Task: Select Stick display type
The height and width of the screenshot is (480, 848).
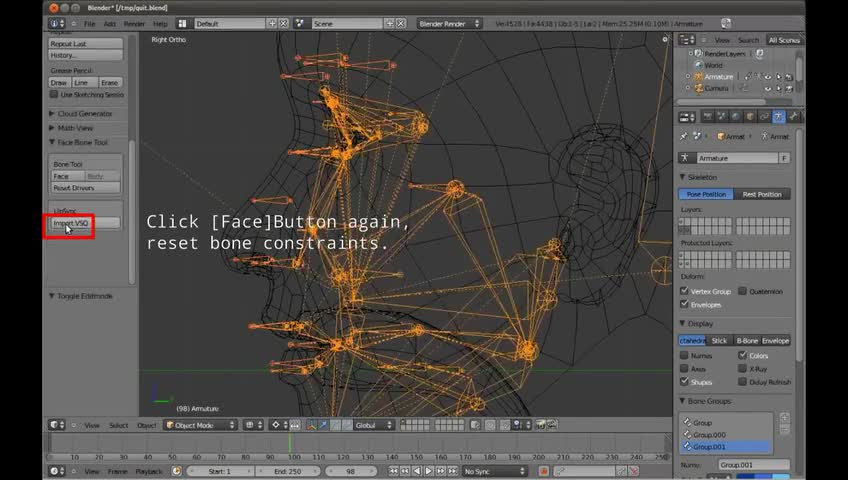Action: click(x=719, y=341)
